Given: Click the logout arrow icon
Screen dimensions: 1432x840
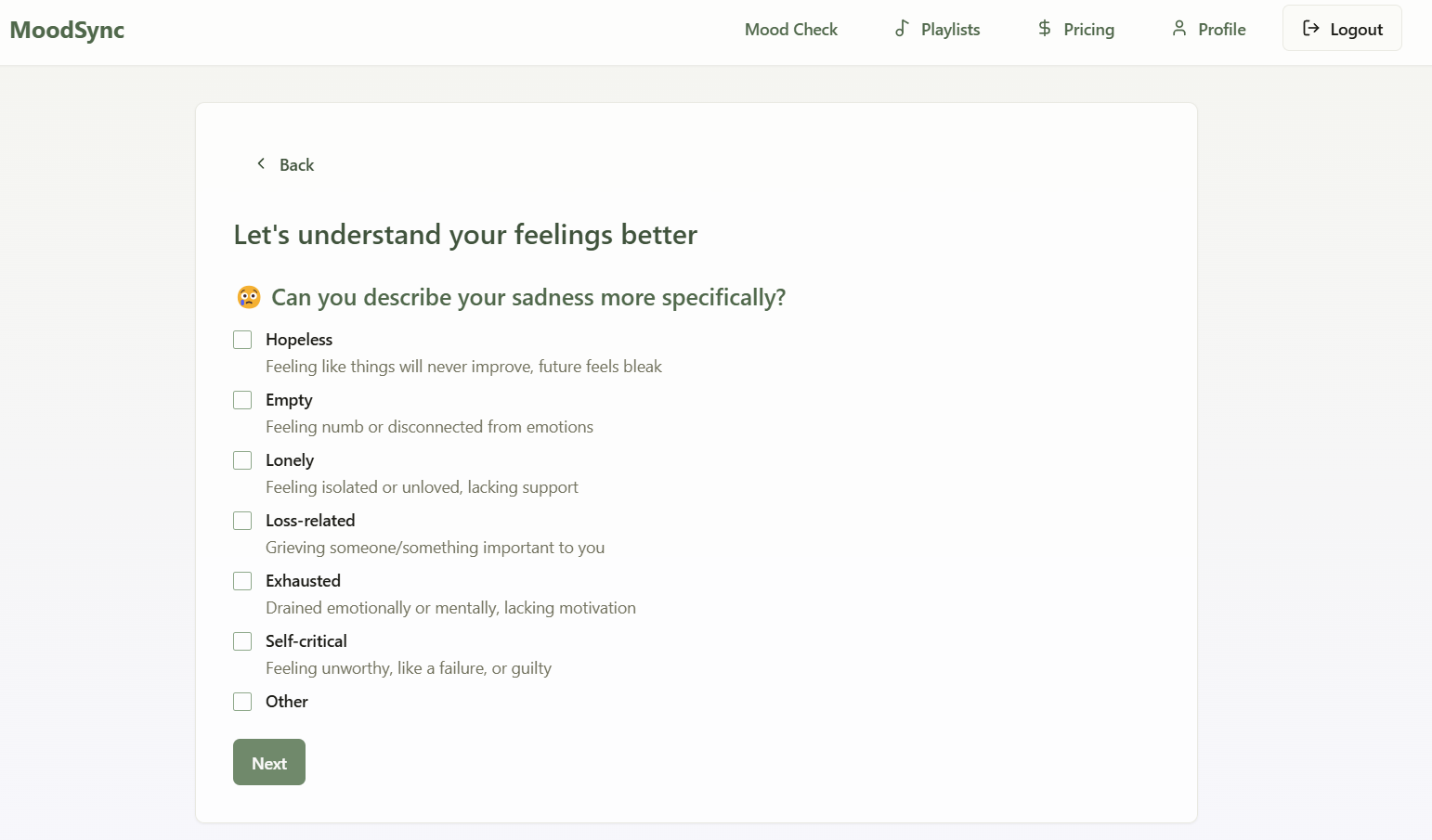Looking at the screenshot, I should point(1311,29).
